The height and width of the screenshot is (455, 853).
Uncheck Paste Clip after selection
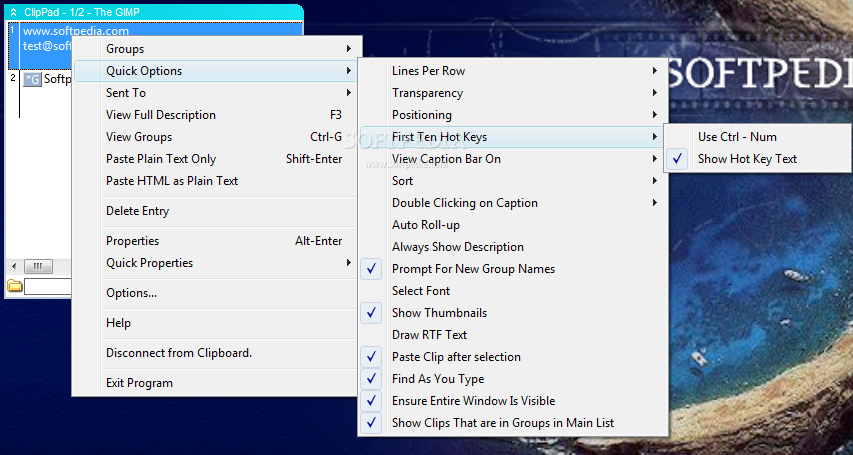pos(512,357)
